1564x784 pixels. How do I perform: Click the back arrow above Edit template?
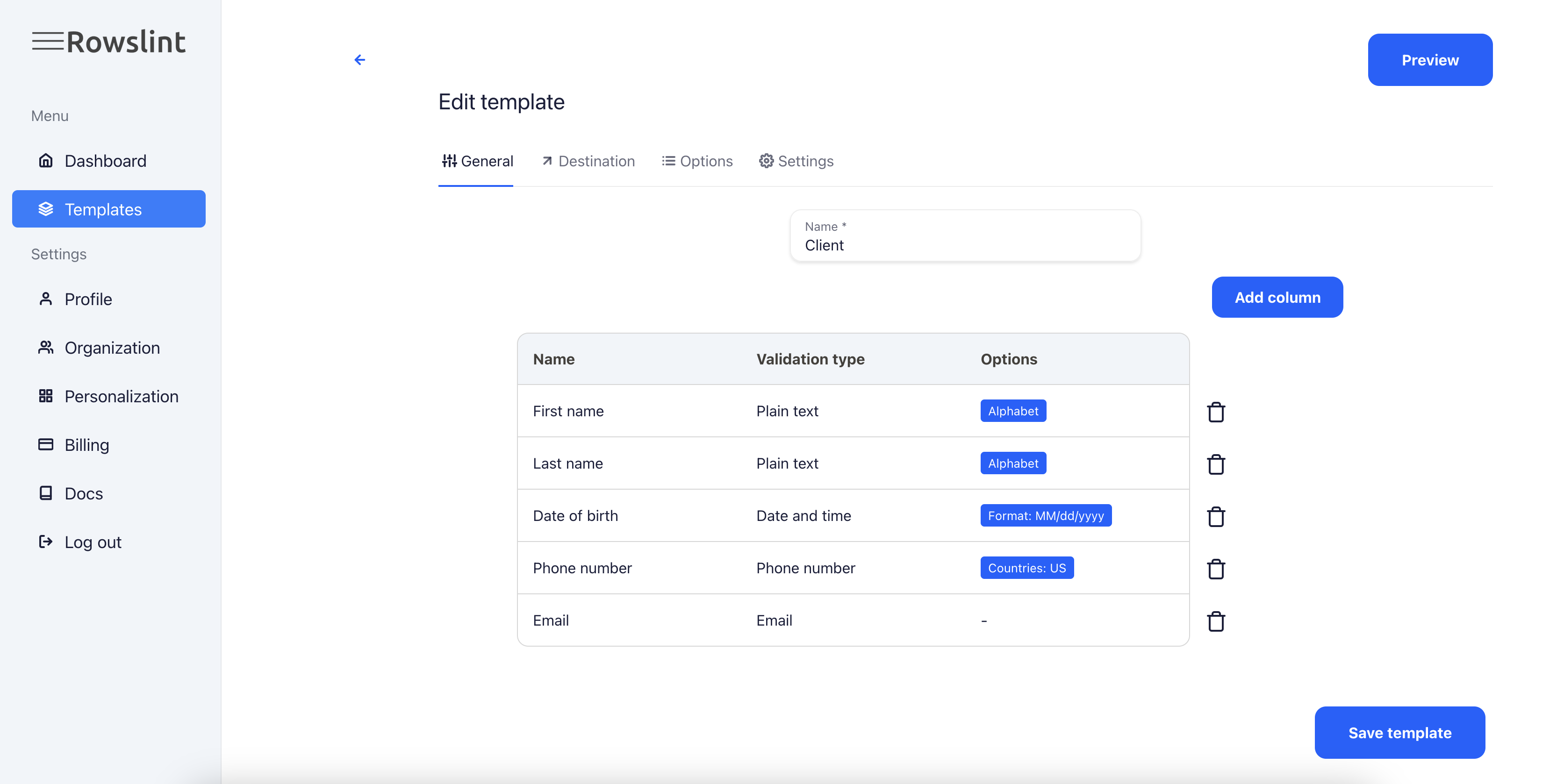tap(360, 59)
